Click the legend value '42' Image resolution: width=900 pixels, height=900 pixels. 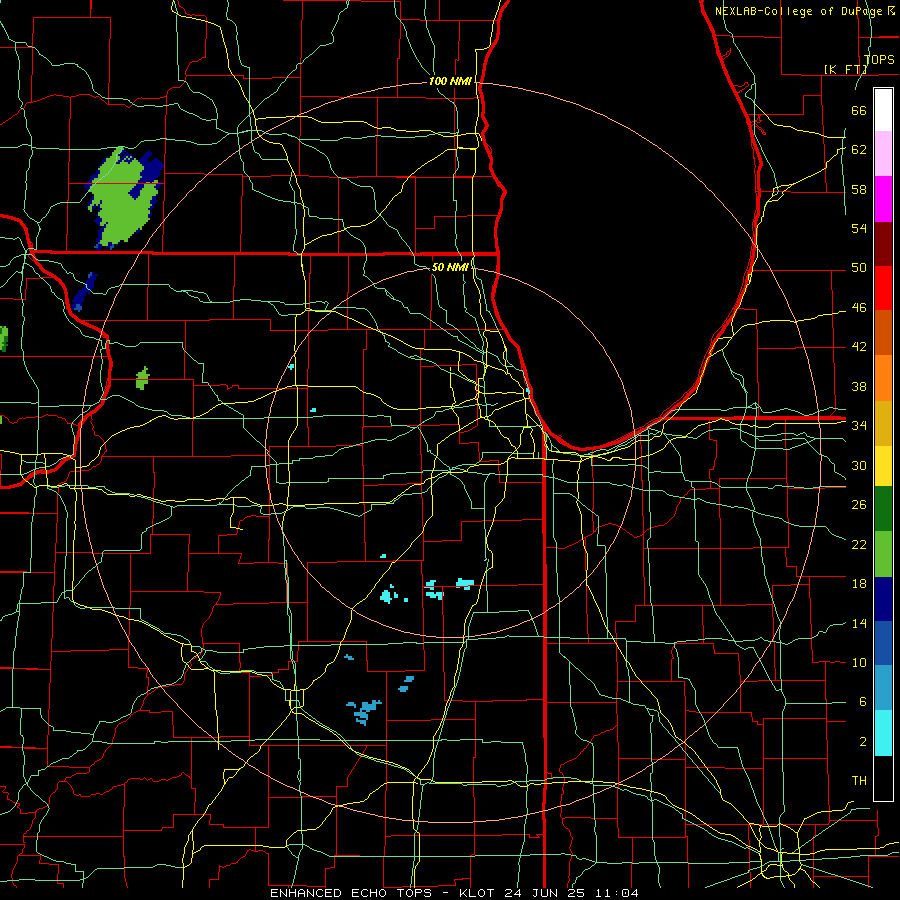[x=859, y=346]
